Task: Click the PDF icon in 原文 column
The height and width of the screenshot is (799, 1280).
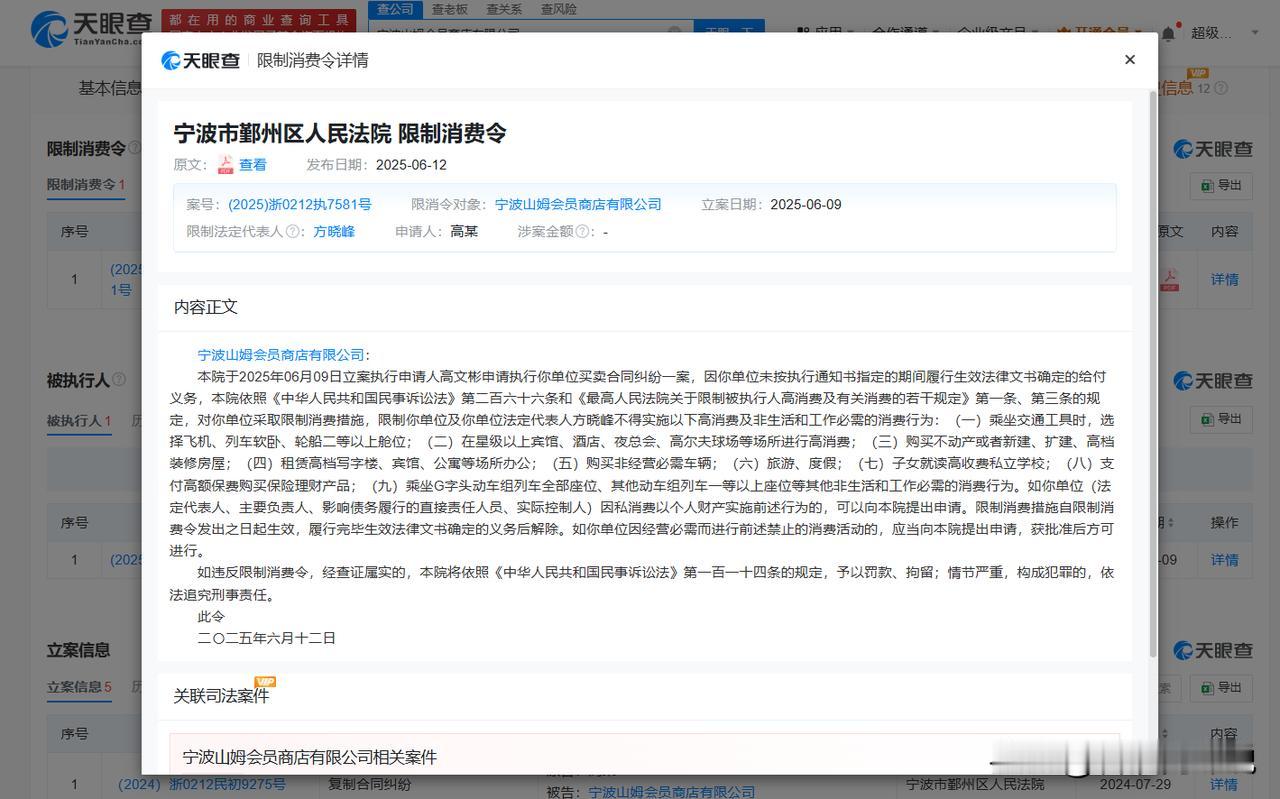Action: 1169,280
